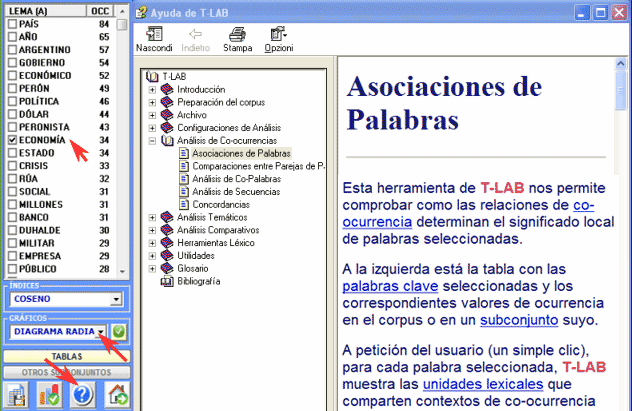The width and height of the screenshot is (632, 411).
Task: Expand the Herramientas Léxico node
Action: click(152, 243)
